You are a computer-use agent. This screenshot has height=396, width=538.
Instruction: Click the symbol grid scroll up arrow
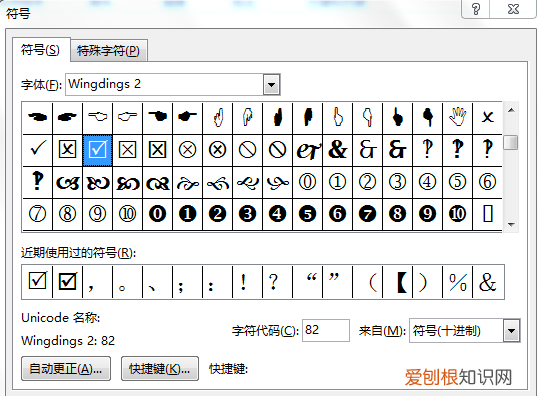coord(511,110)
